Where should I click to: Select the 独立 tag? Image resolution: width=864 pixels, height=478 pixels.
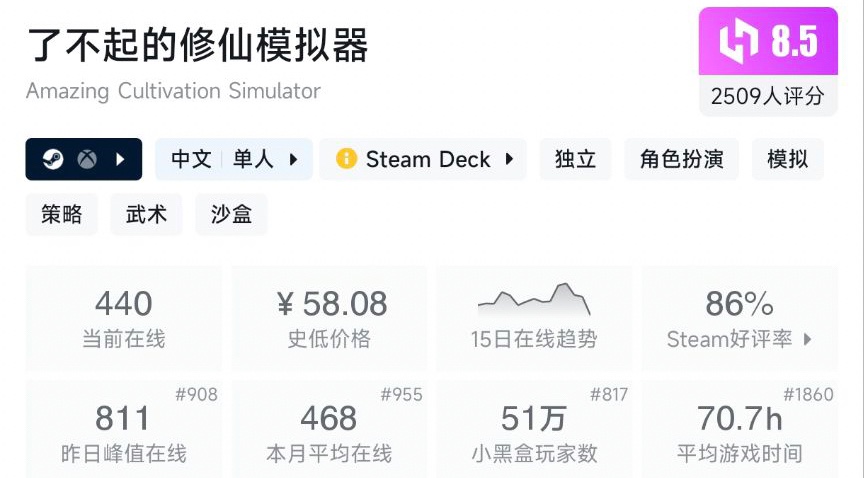(x=575, y=159)
